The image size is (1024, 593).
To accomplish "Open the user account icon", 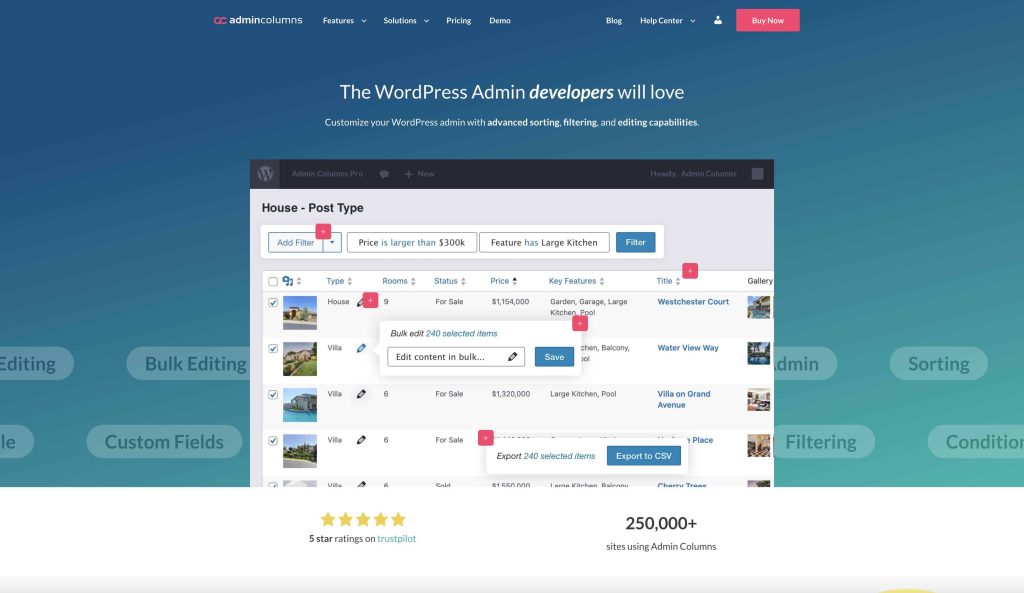I will [x=718, y=20].
